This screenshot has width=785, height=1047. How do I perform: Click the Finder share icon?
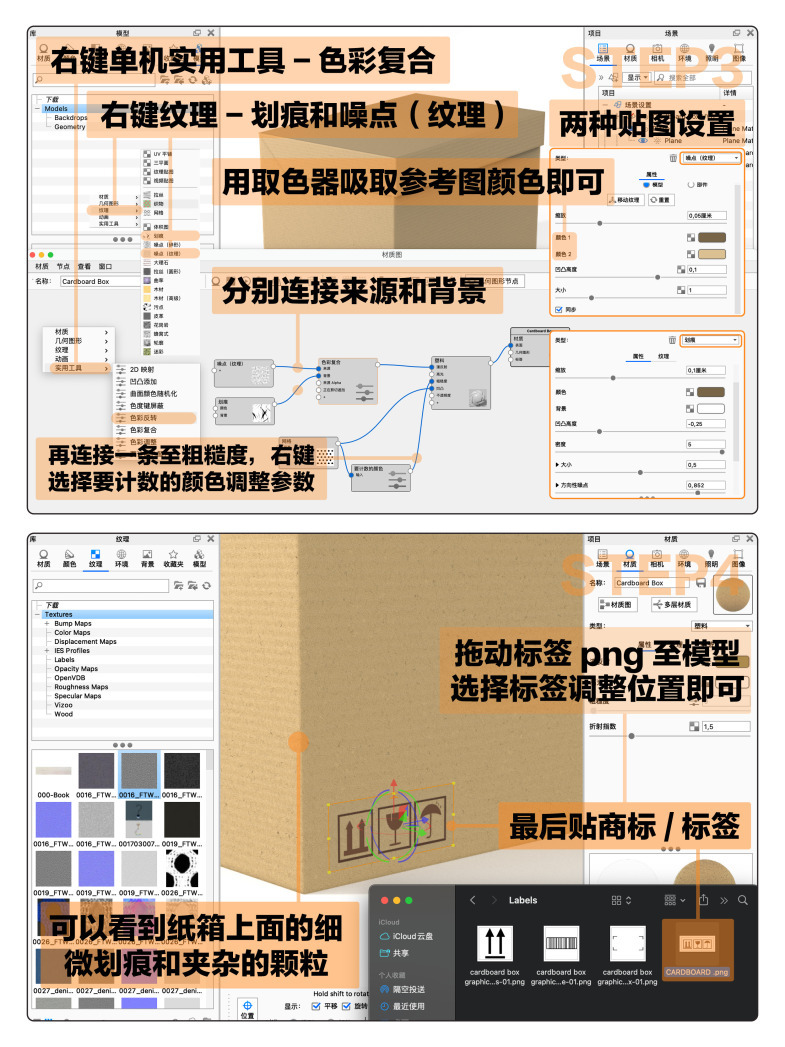tap(703, 900)
